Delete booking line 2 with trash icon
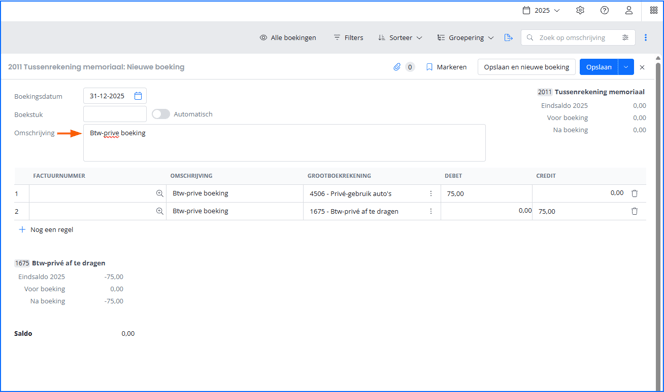 click(634, 211)
